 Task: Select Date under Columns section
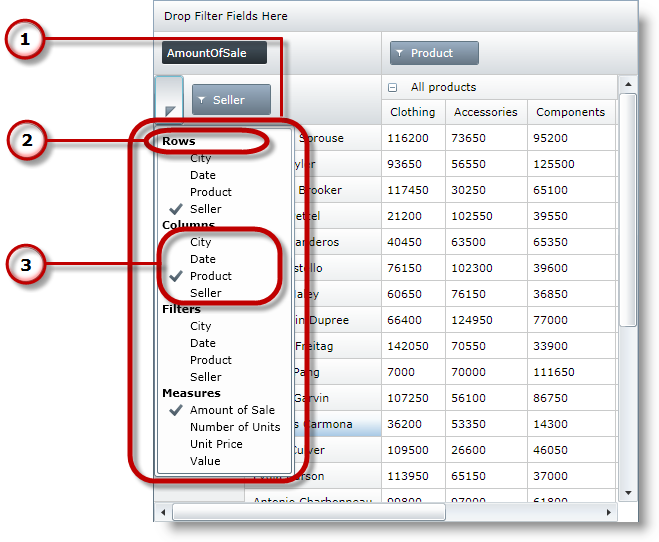click(202, 259)
